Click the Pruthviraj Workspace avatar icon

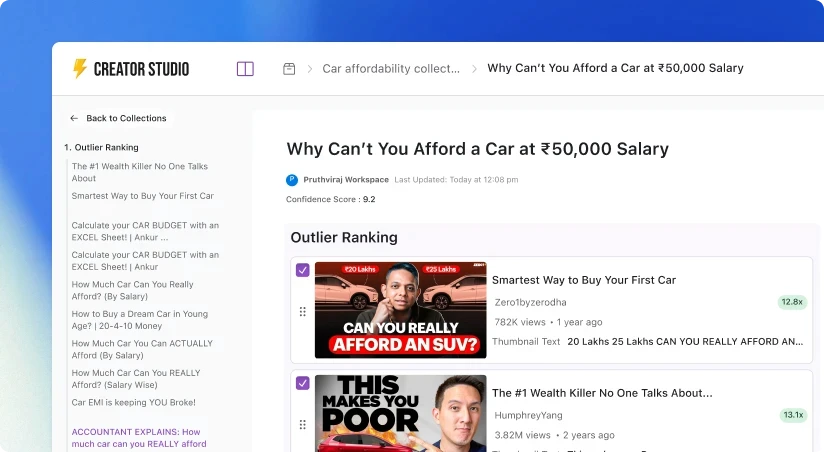tap(292, 180)
